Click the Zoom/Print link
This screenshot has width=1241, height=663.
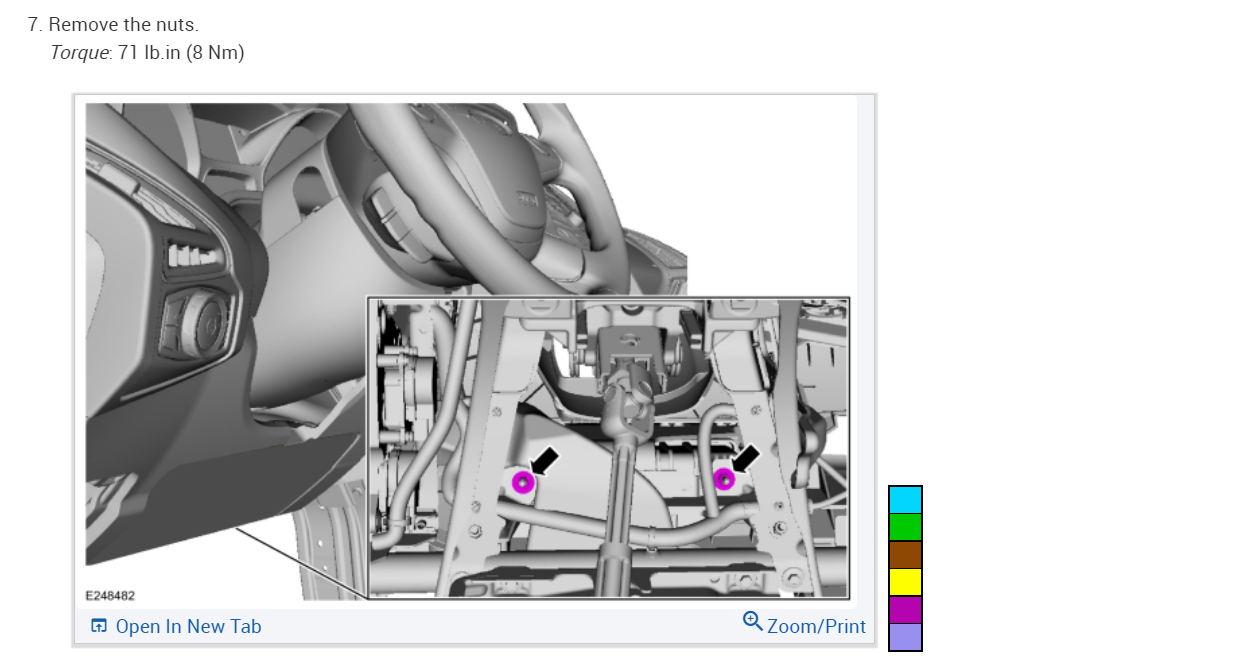[x=816, y=627]
